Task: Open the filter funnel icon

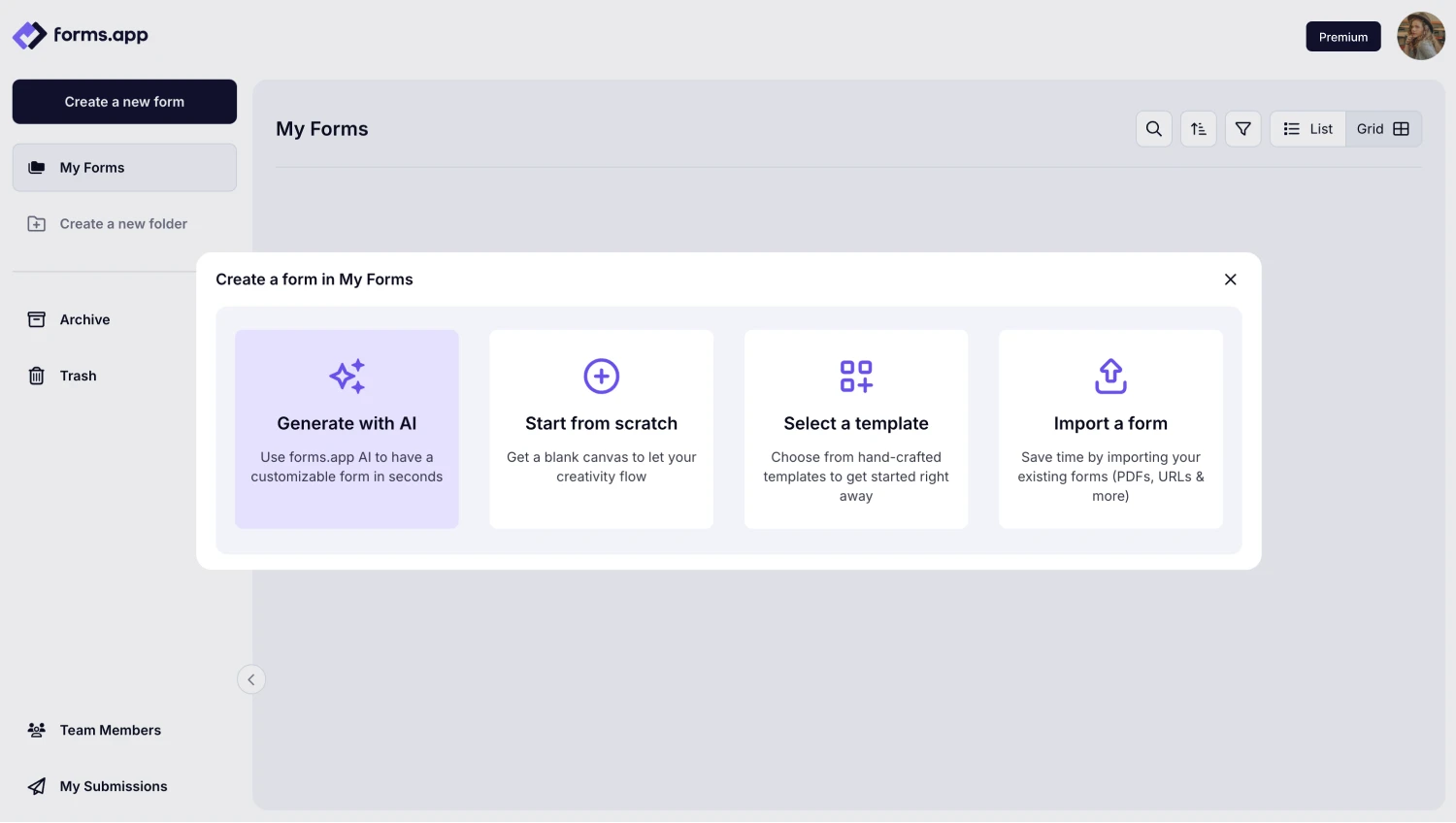Action: (1242, 129)
